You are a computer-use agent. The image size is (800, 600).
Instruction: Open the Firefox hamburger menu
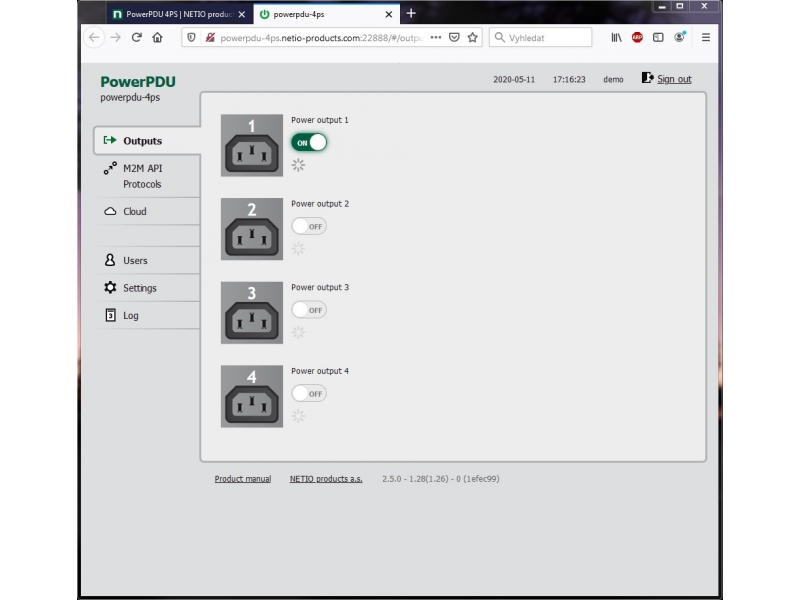(706, 37)
